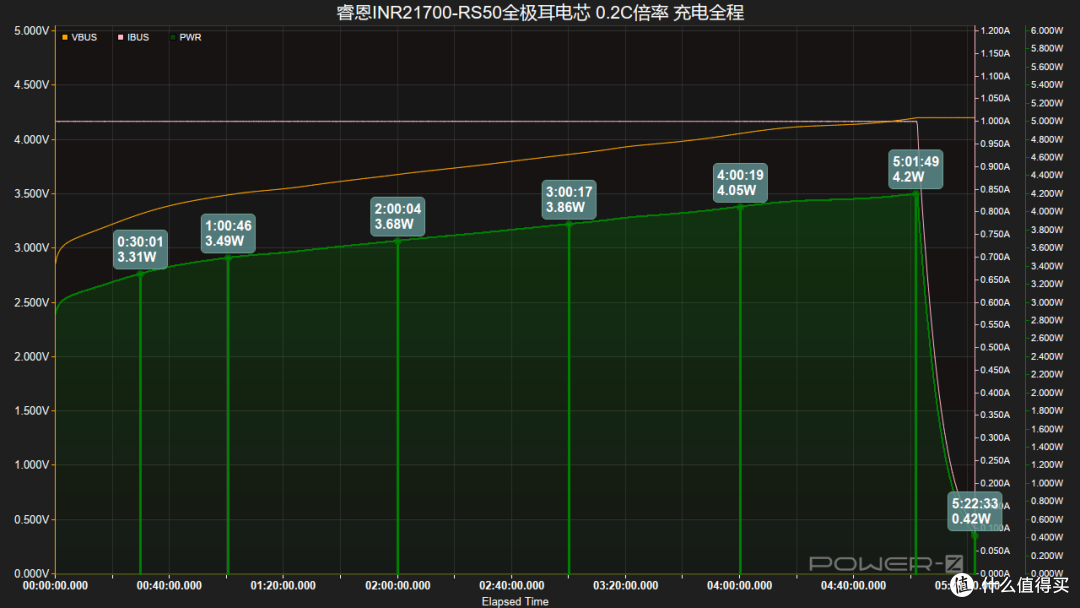This screenshot has height=608, width=1080.
Task: Click the 01:20:00.000 time axis label
Action: pyautogui.click(x=283, y=585)
